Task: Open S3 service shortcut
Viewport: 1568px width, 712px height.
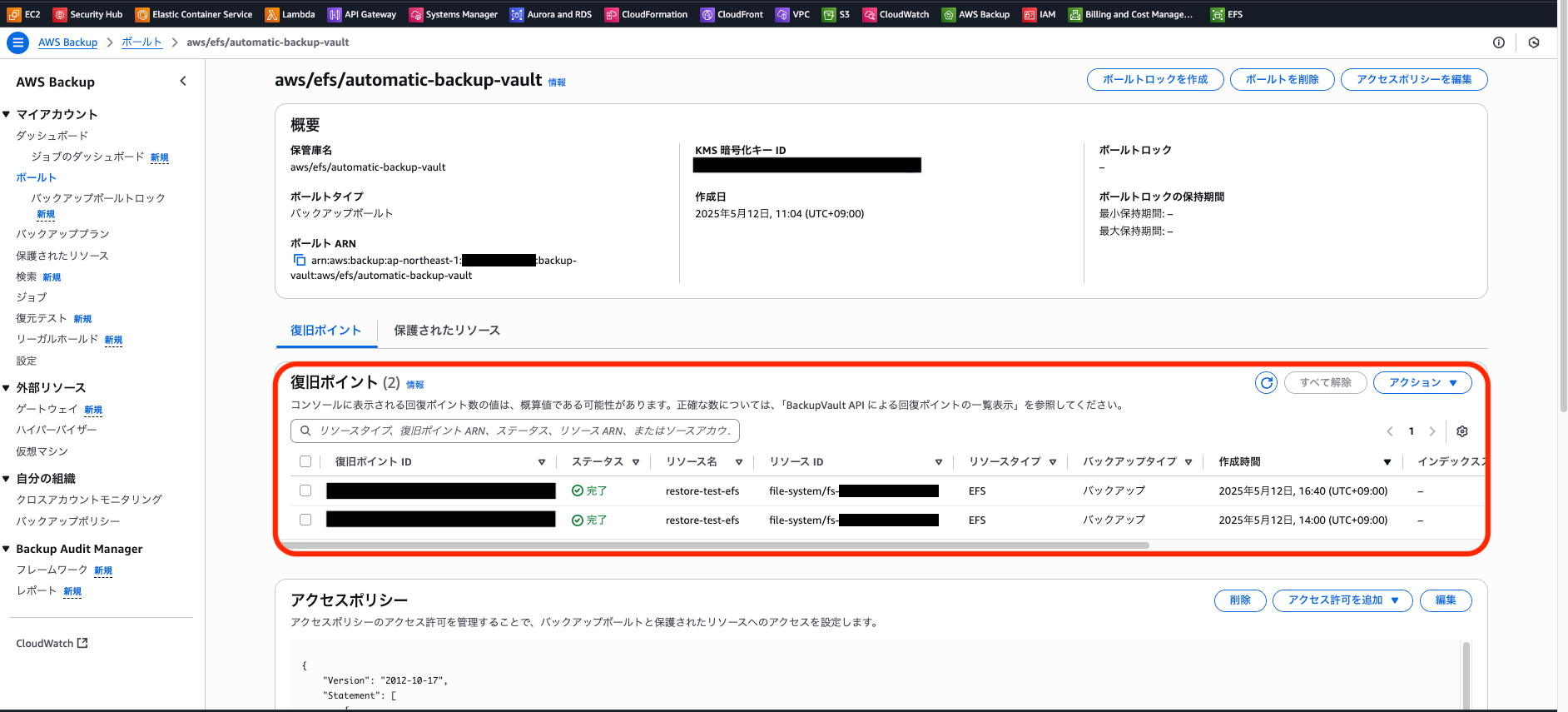Action: tap(836, 14)
